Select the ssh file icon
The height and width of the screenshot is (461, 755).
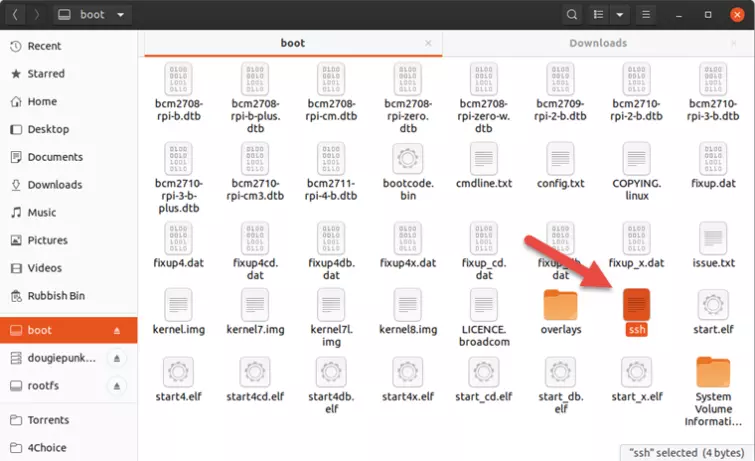(x=637, y=304)
